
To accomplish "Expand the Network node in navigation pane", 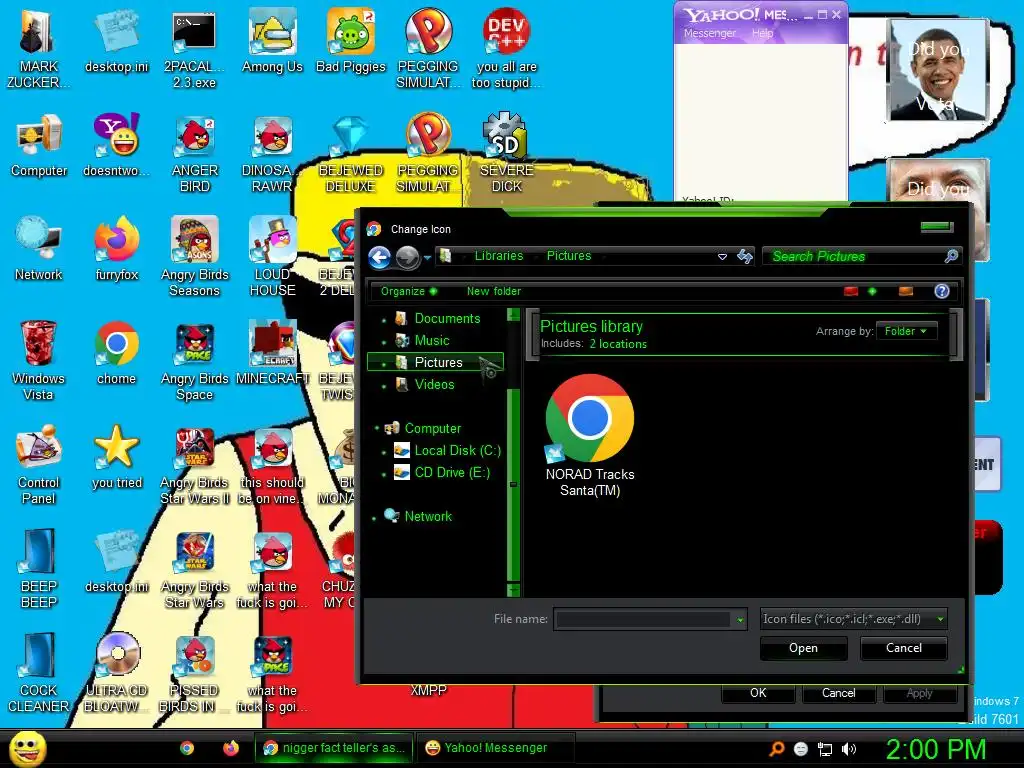I will [374, 518].
